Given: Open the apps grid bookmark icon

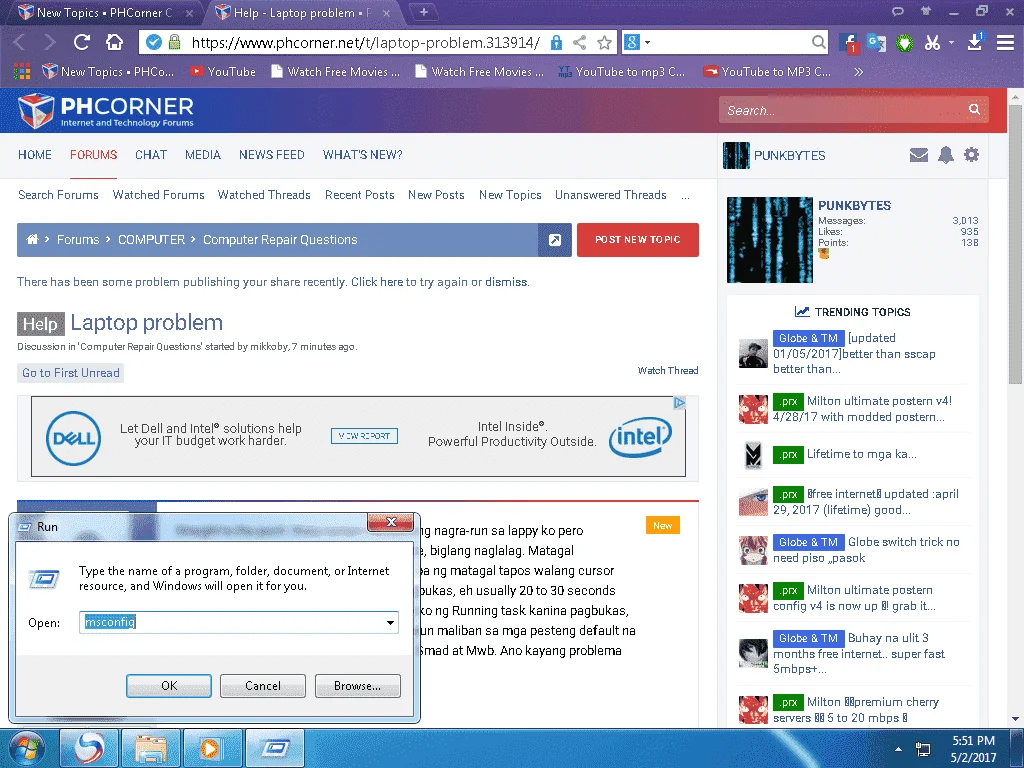Looking at the screenshot, I should (x=22, y=71).
